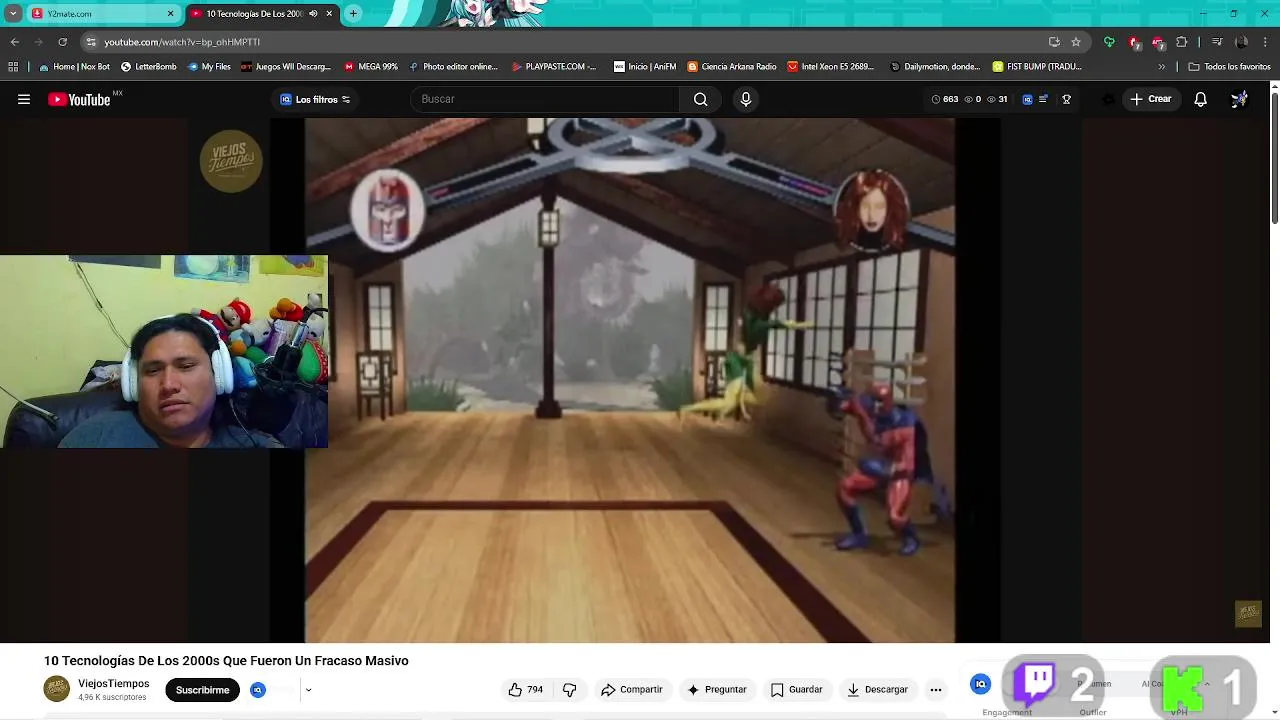
Task: Like the video with thumbs up
Action: pos(526,689)
